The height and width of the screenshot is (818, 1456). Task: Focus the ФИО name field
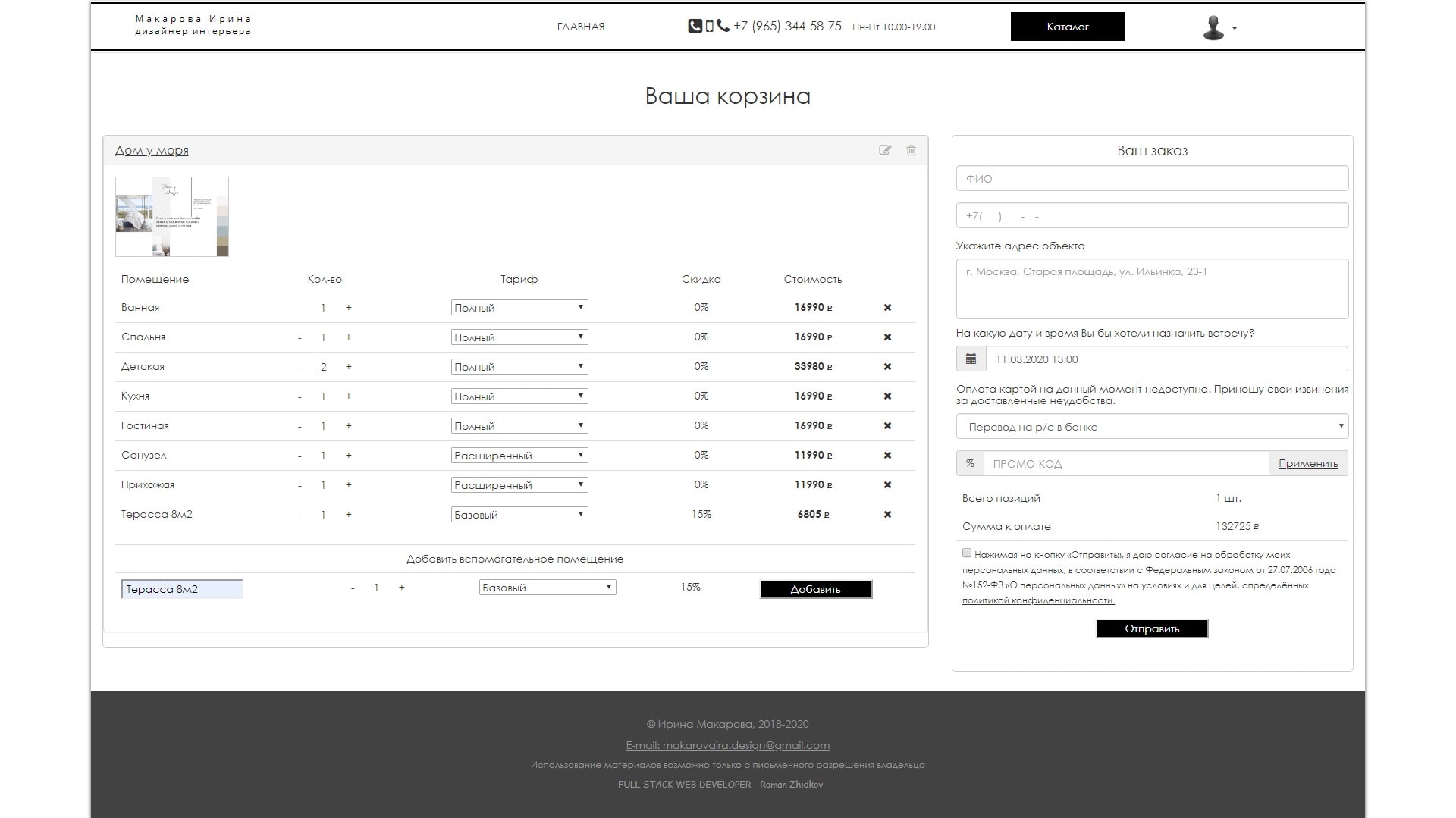point(1152,179)
